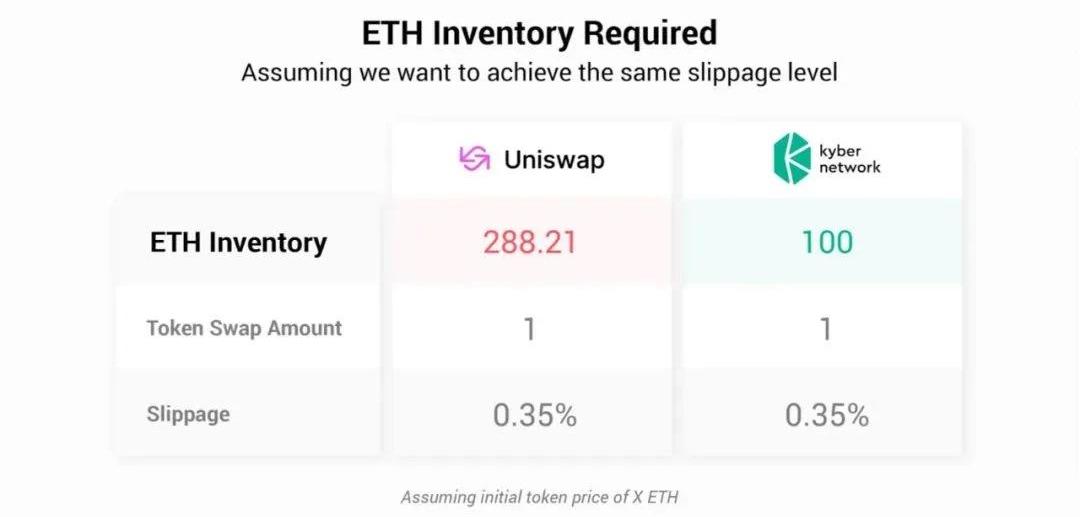Viewport: 1080px width, 517px height.
Task: Select the ETH Inventory row label
Action: [x=238, y=242]
